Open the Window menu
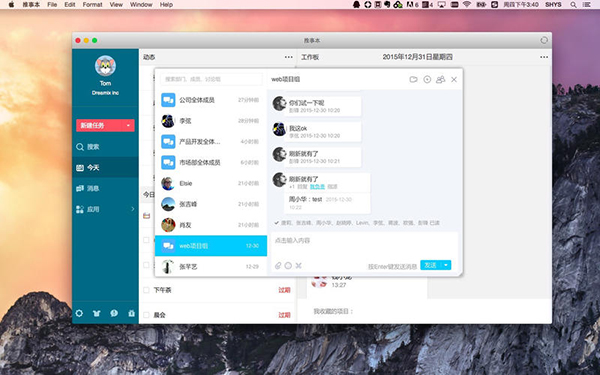Image resolution: width=600 pixels, height=375 pixels. point(141,5)
